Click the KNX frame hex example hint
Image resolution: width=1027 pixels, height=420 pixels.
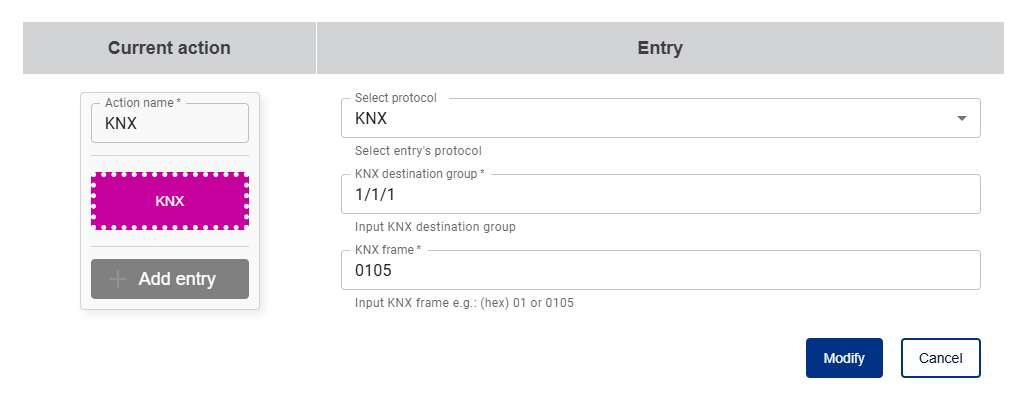[464, 303]
